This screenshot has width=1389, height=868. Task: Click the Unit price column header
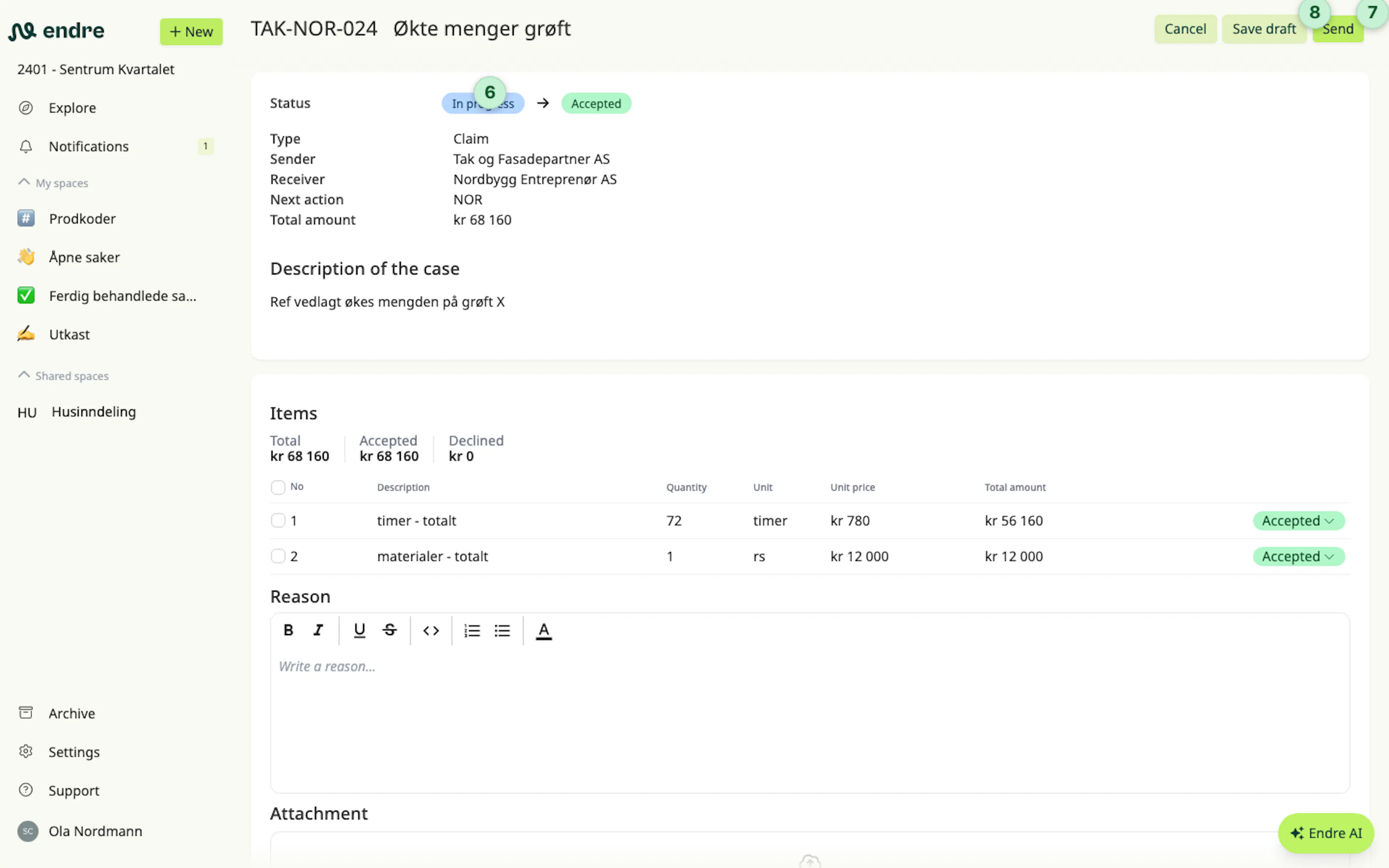(x=852, y=488)
